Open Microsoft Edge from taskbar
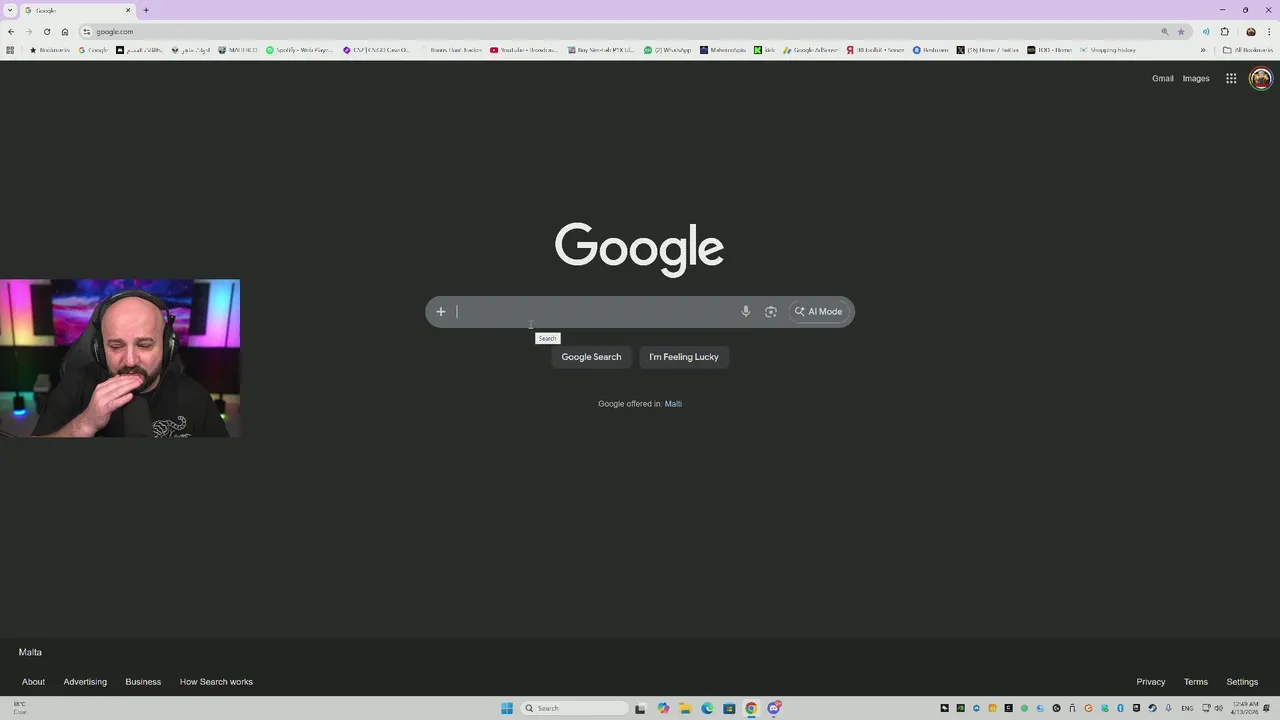Screen dimensions: 1280x720 [707, 708]
